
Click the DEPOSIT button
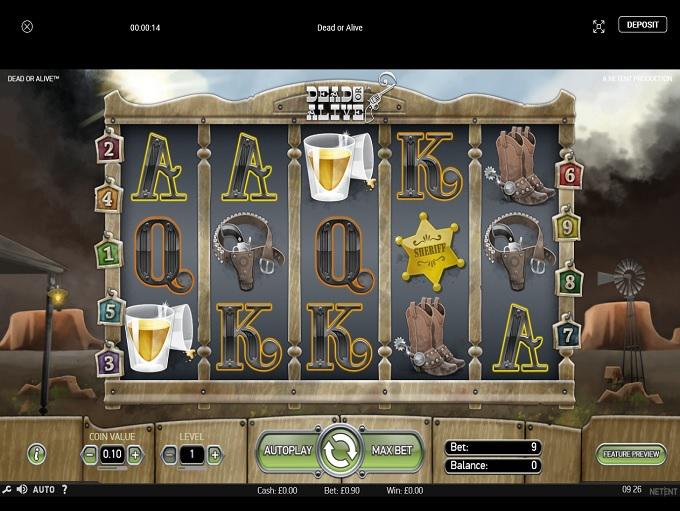(642, 25)
